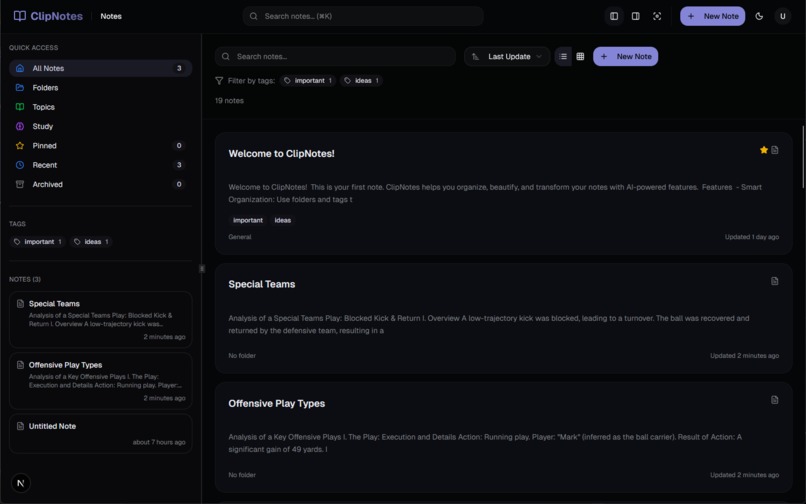
Task: Click magnifier icon in the global search
Action: [253, 16]
